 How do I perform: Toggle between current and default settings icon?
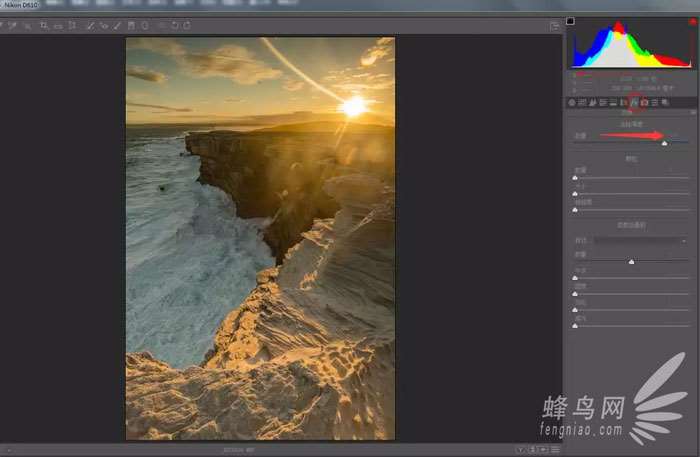555,450
